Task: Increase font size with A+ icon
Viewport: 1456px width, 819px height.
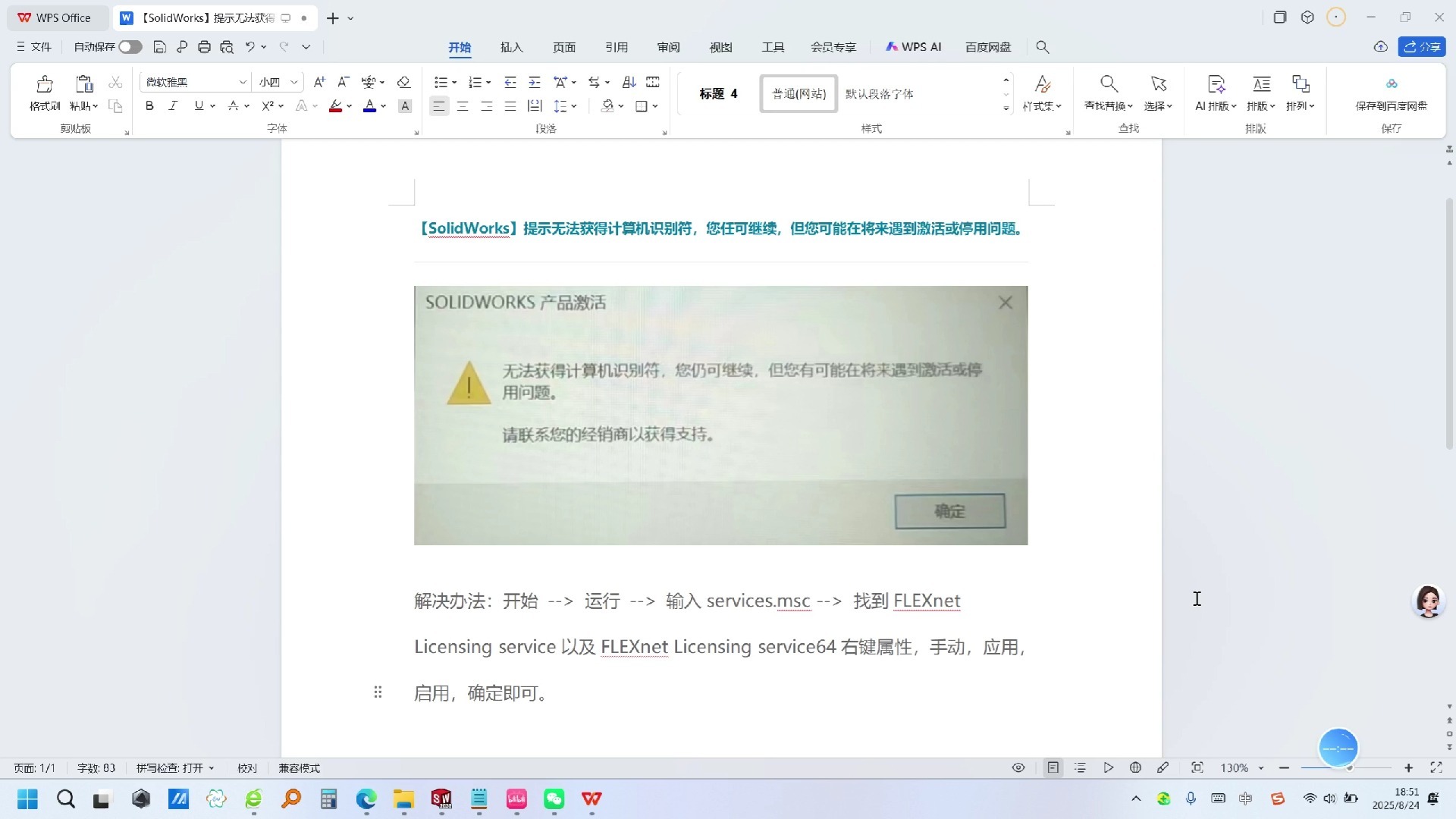Action: (x=319, y=82)
